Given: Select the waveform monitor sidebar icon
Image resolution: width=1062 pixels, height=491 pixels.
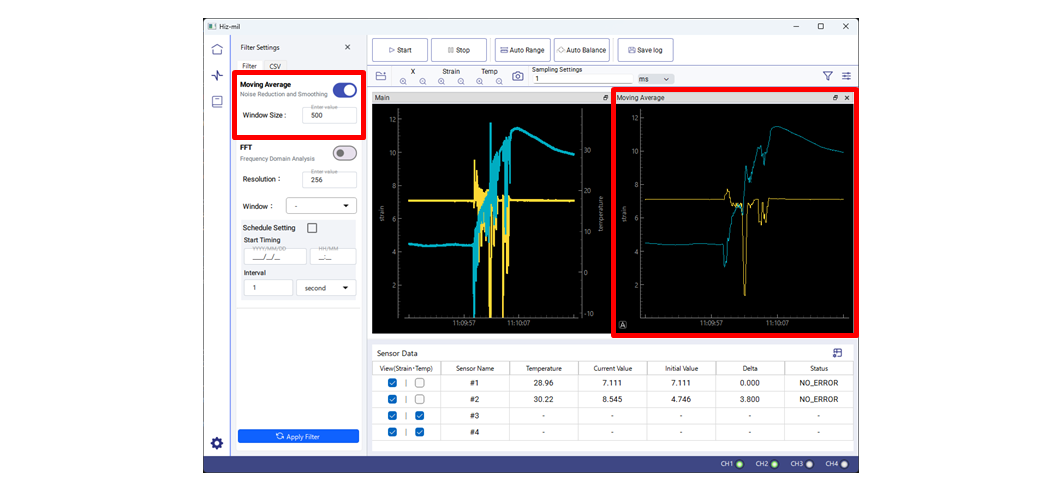Looking at the screenshot, I should click(217, 75).
